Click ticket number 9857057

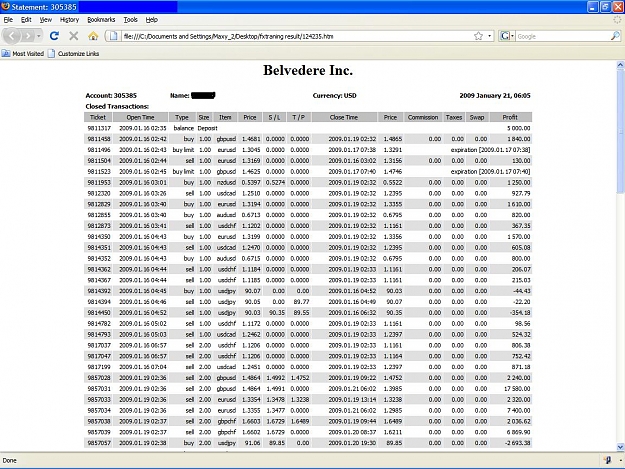[99, 443]
